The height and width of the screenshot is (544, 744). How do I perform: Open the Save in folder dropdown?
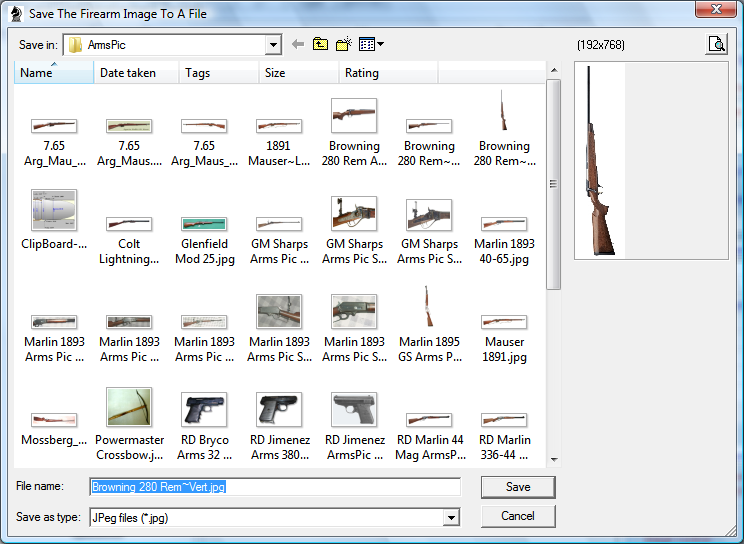tap(273, 45)
